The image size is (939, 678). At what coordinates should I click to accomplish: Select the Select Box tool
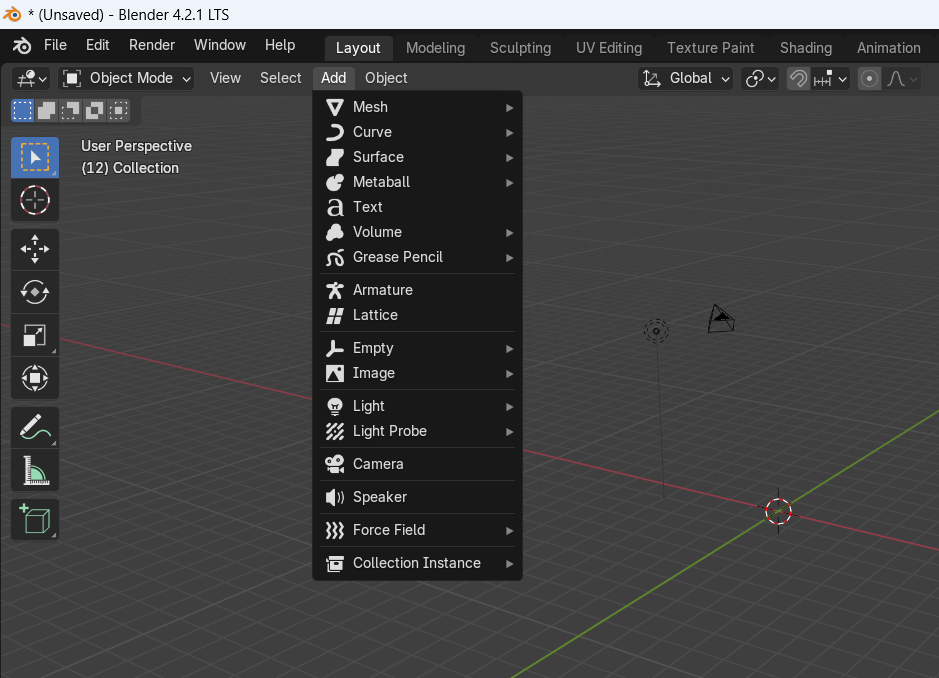[x=35, y=157]
